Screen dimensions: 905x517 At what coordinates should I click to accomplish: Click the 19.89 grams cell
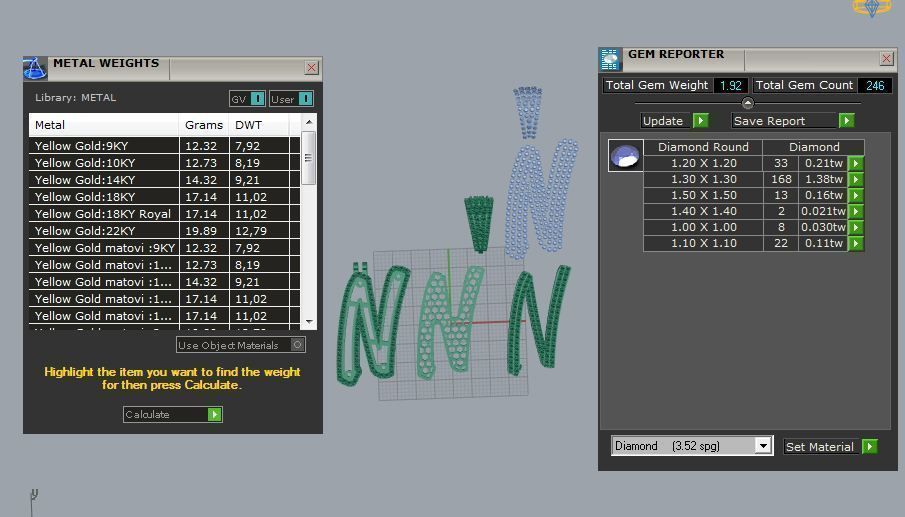tap(204, 231)
